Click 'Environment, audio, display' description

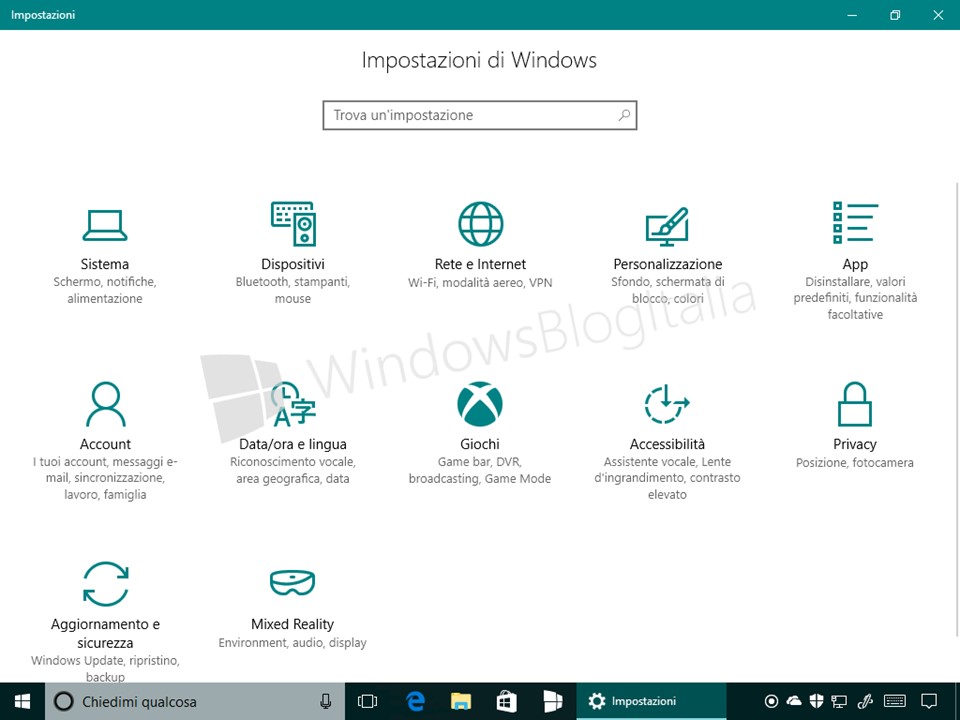pos(293,643)
